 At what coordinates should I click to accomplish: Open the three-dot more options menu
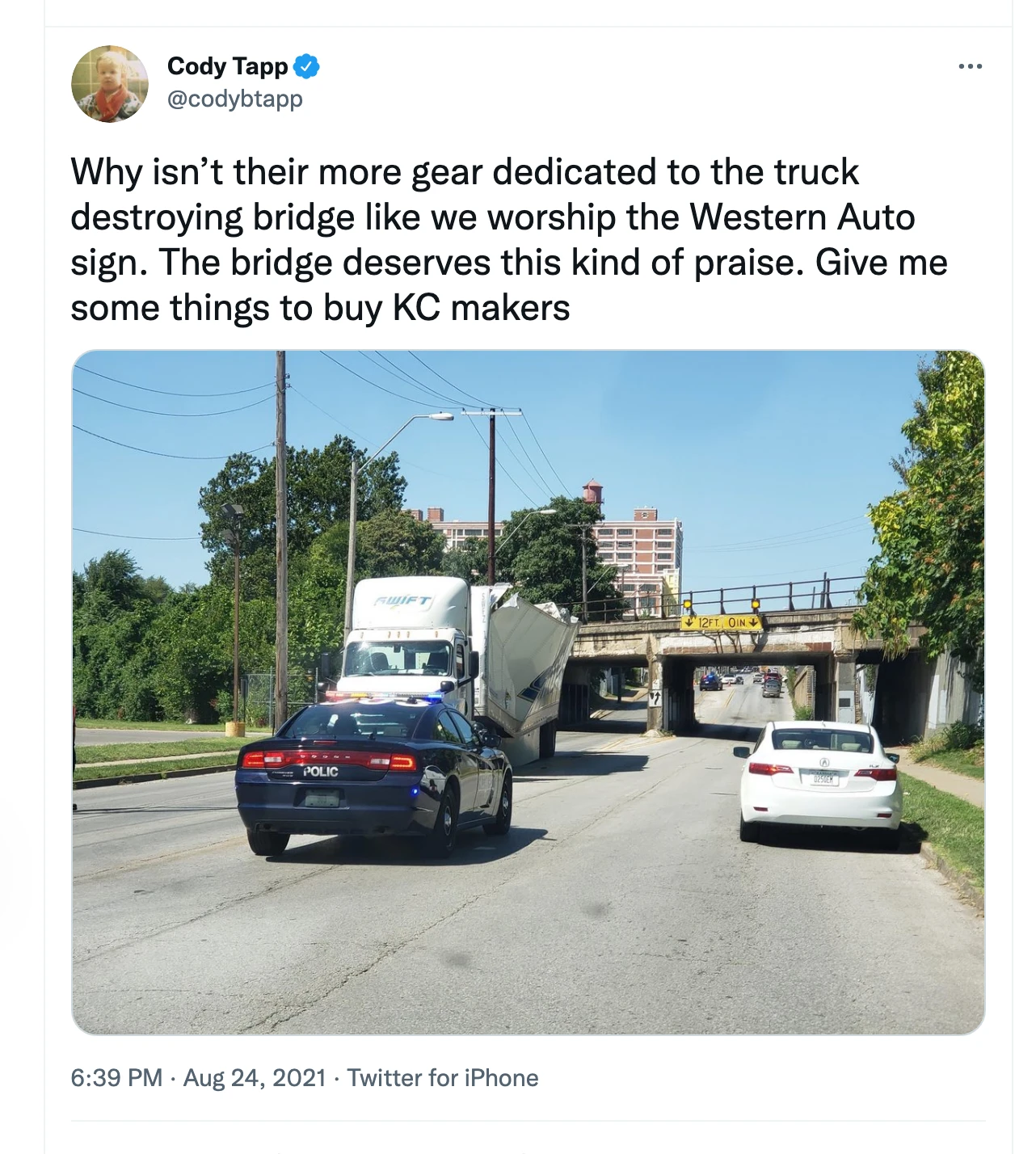coord(970,66)
